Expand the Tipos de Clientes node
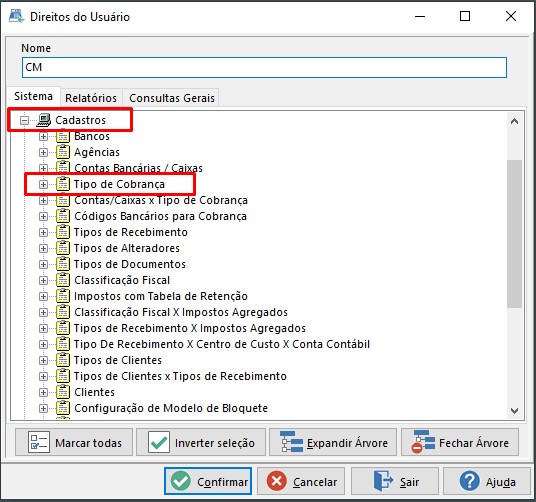This screenshot has width=536, height=502. point(43,361)
